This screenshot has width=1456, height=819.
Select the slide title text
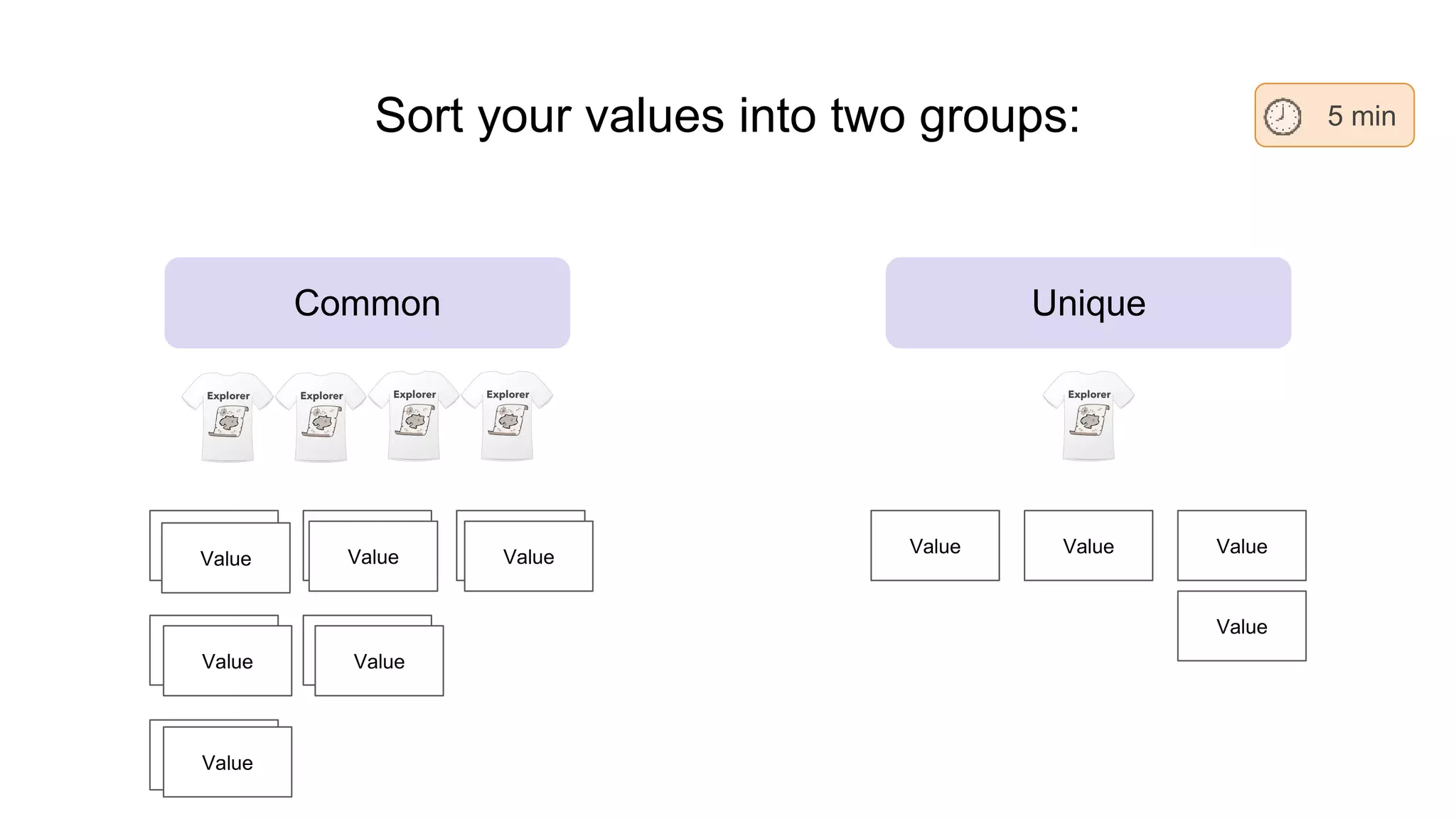coord(727,115)
